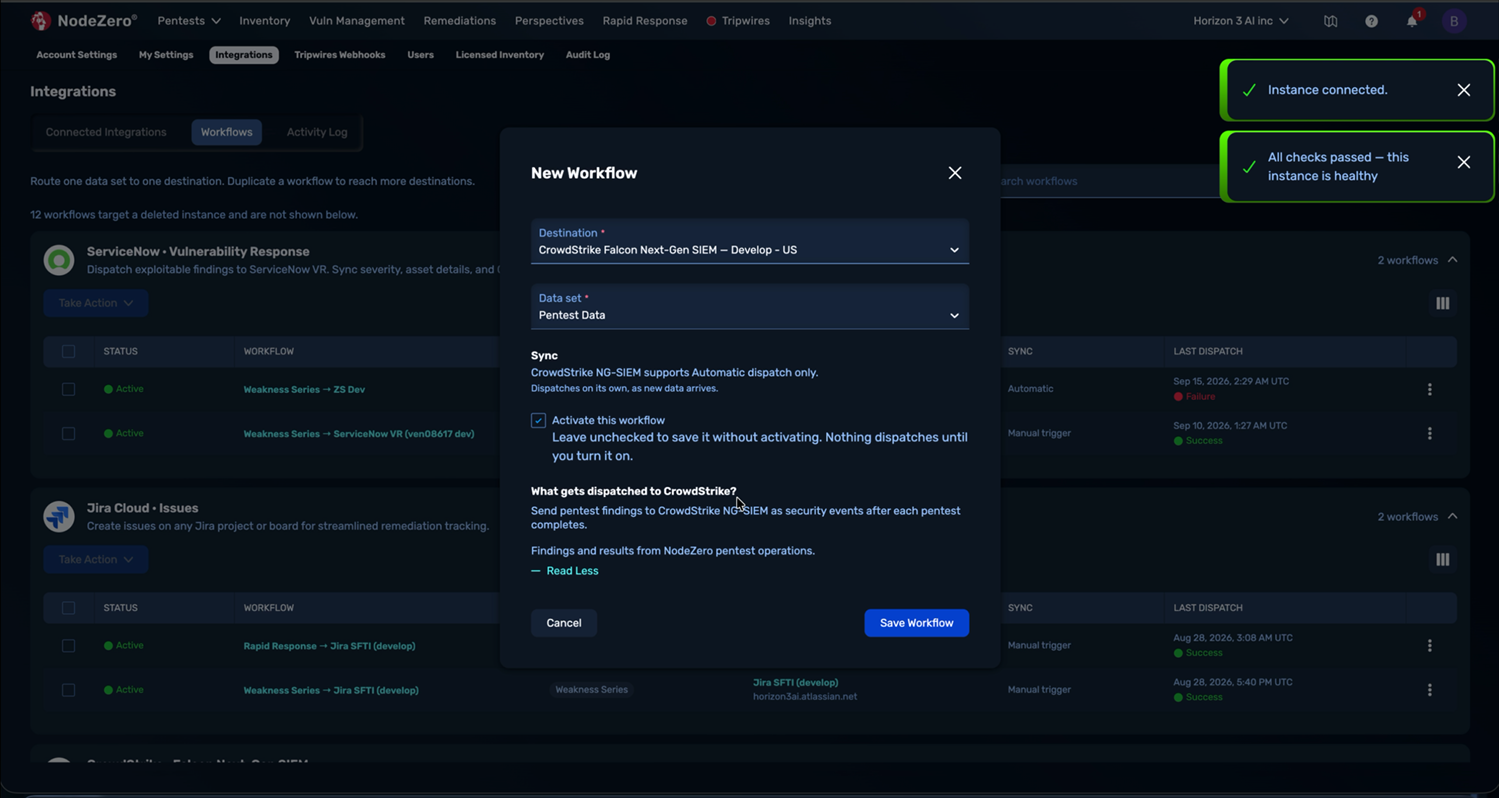Switch to Activity Log tab
1499x798 pixels.
coord(317,132)
